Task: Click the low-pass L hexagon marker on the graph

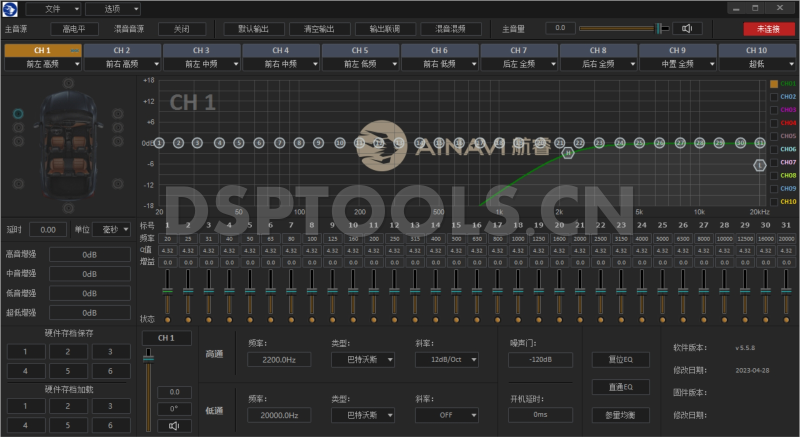Action: coord(760,164)
